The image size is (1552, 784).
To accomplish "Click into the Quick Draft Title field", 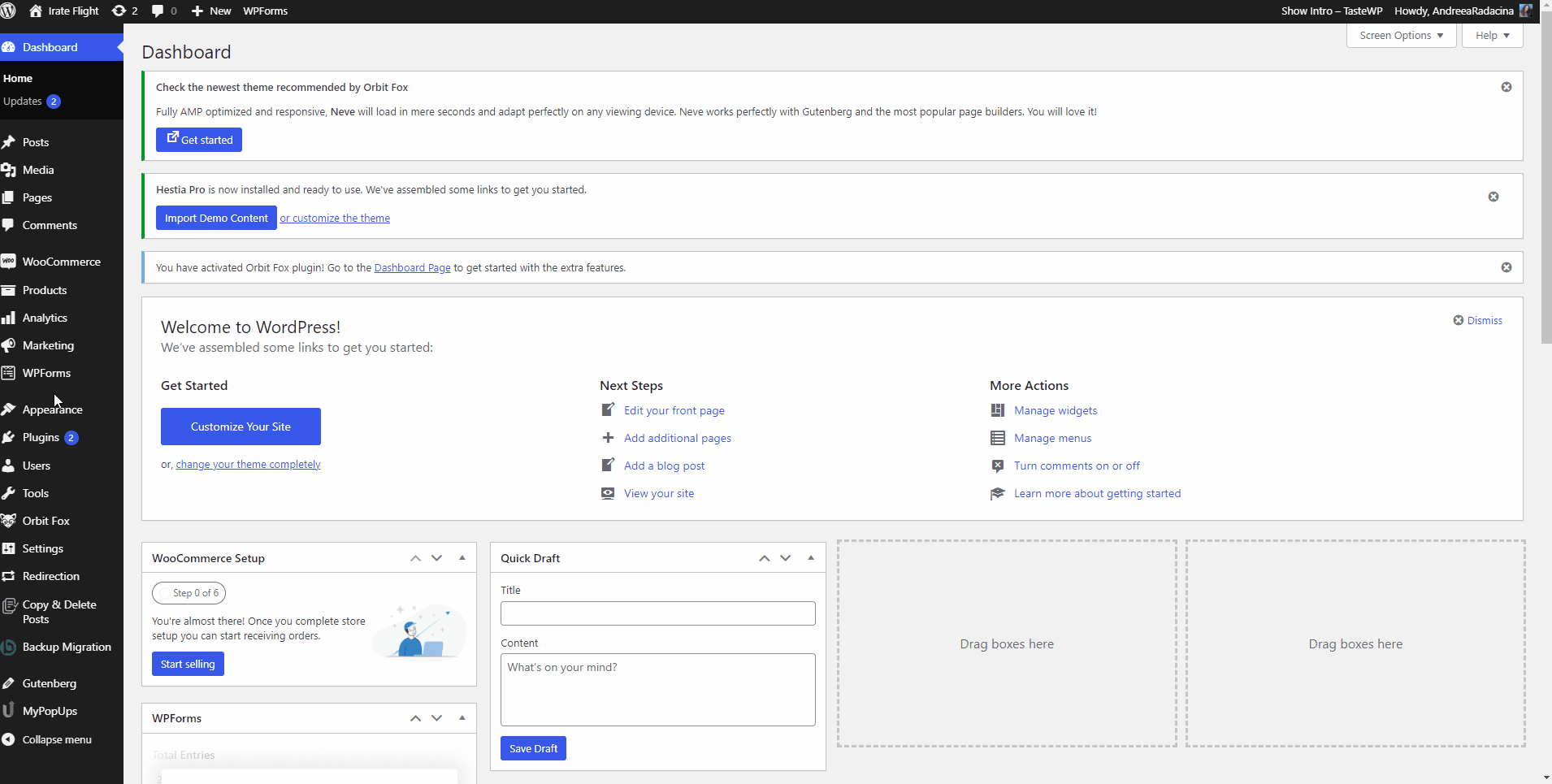I will coord(657,613).
